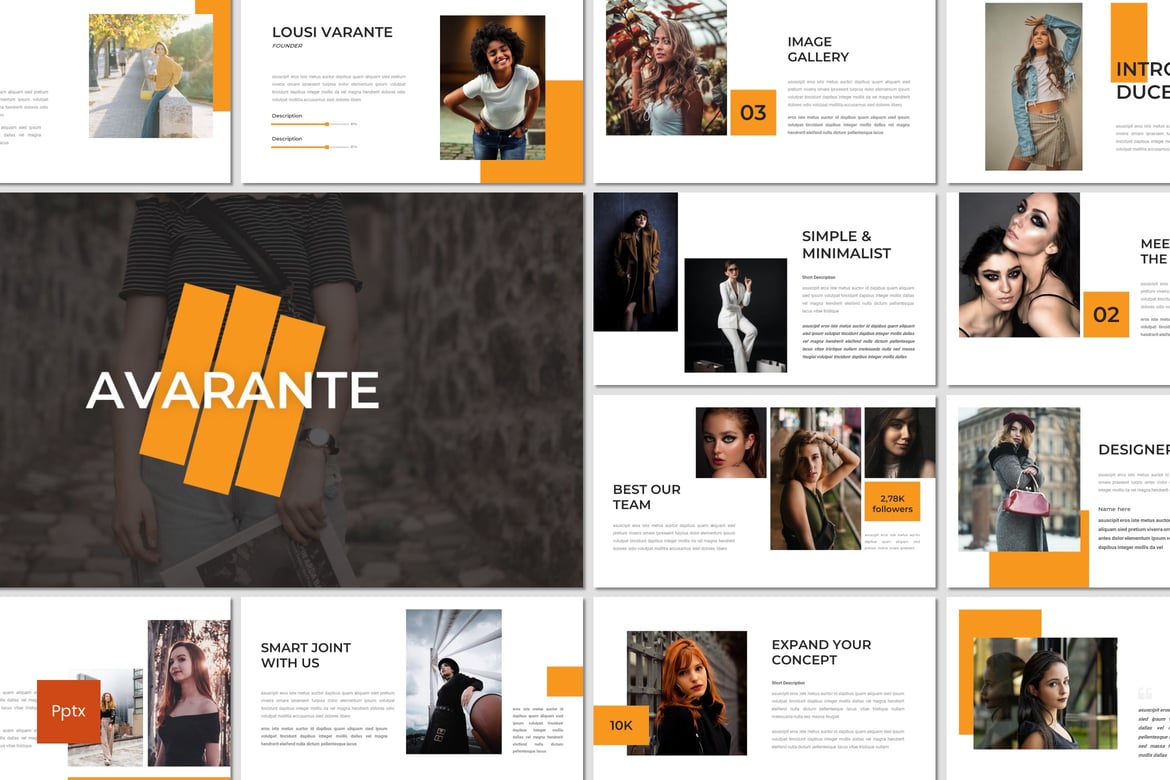Click Short Description under EXPAND YOUR CONCEPT
The width and height of the screenshot is (1170, 780).
click(788, 683)
